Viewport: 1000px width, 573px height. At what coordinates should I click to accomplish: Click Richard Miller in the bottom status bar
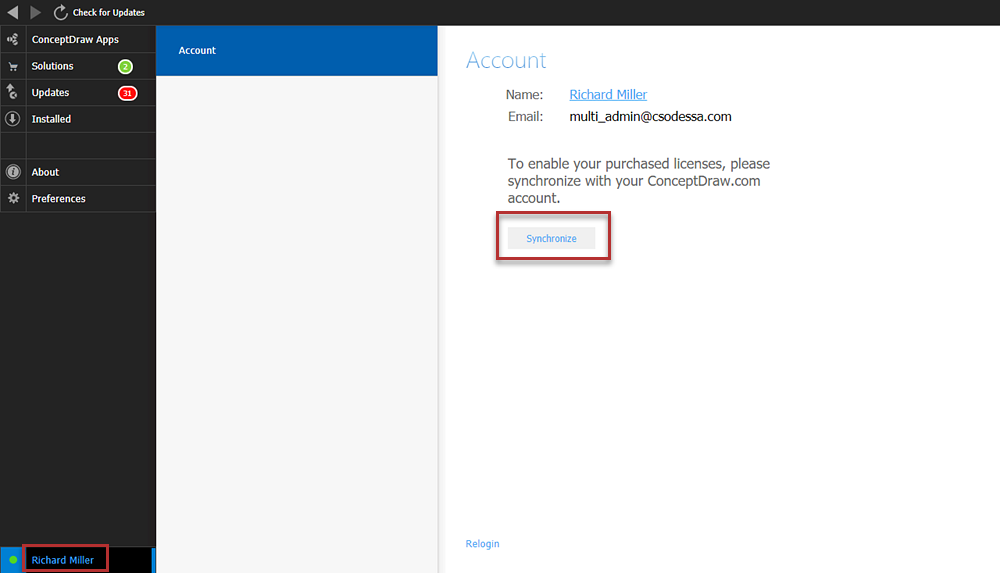(x=62, y=560)
